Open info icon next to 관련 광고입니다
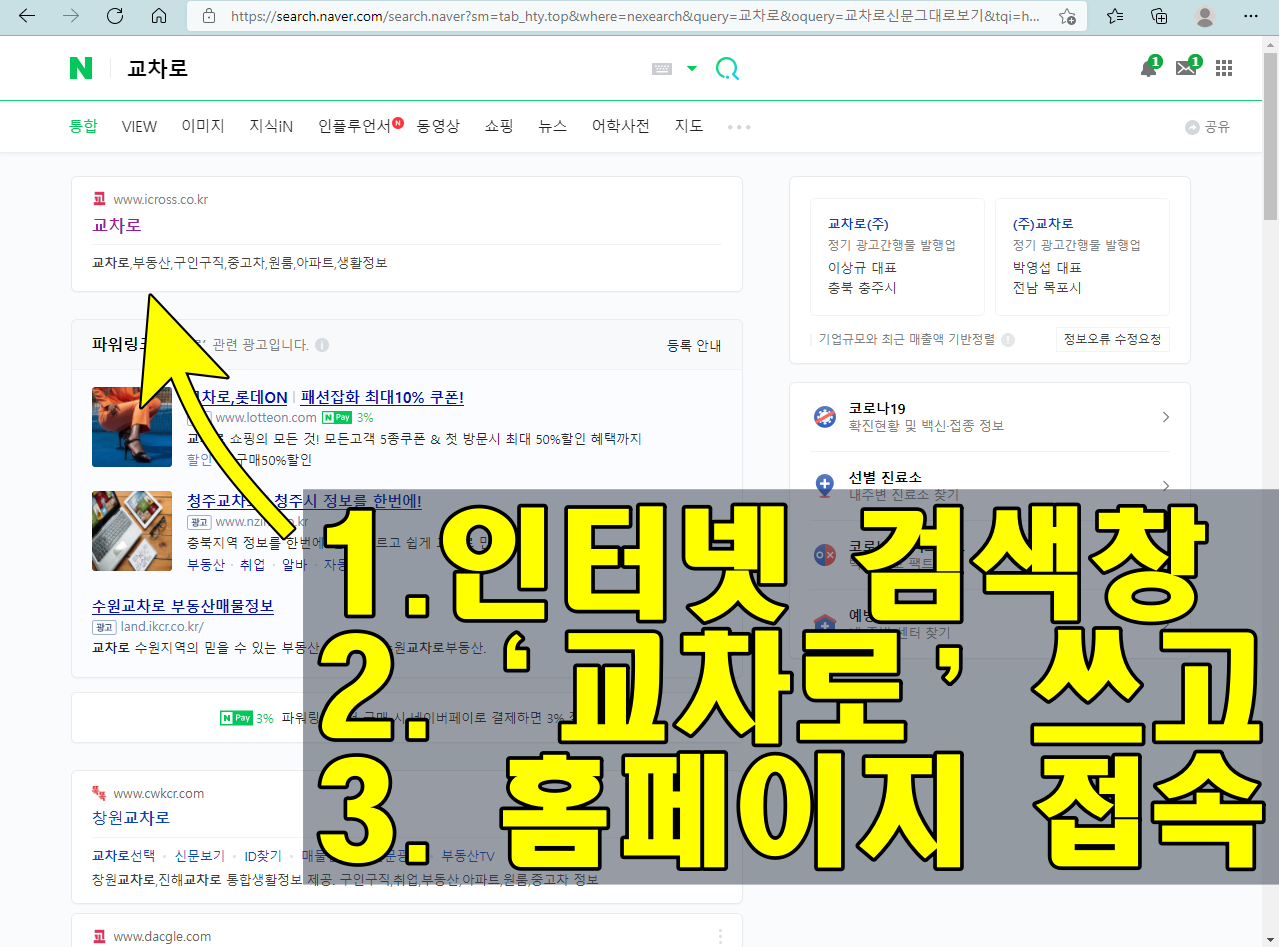1279x947 pixels. point(322,345)
